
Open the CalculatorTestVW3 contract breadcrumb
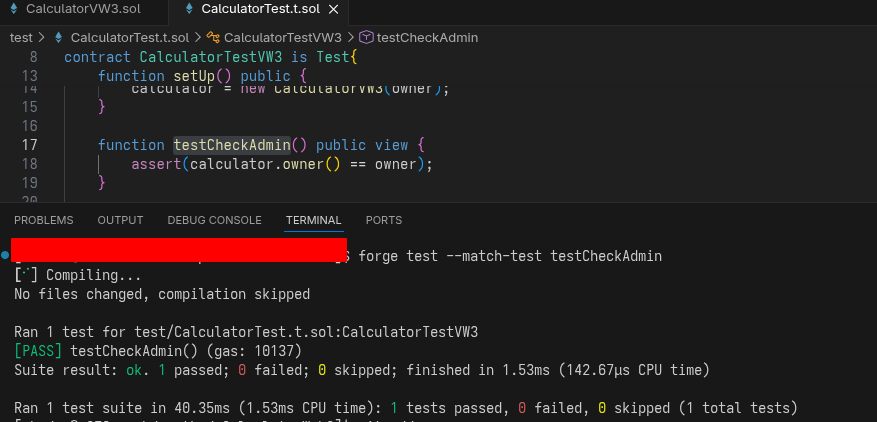pyautogui.click(x=282, y=38)
